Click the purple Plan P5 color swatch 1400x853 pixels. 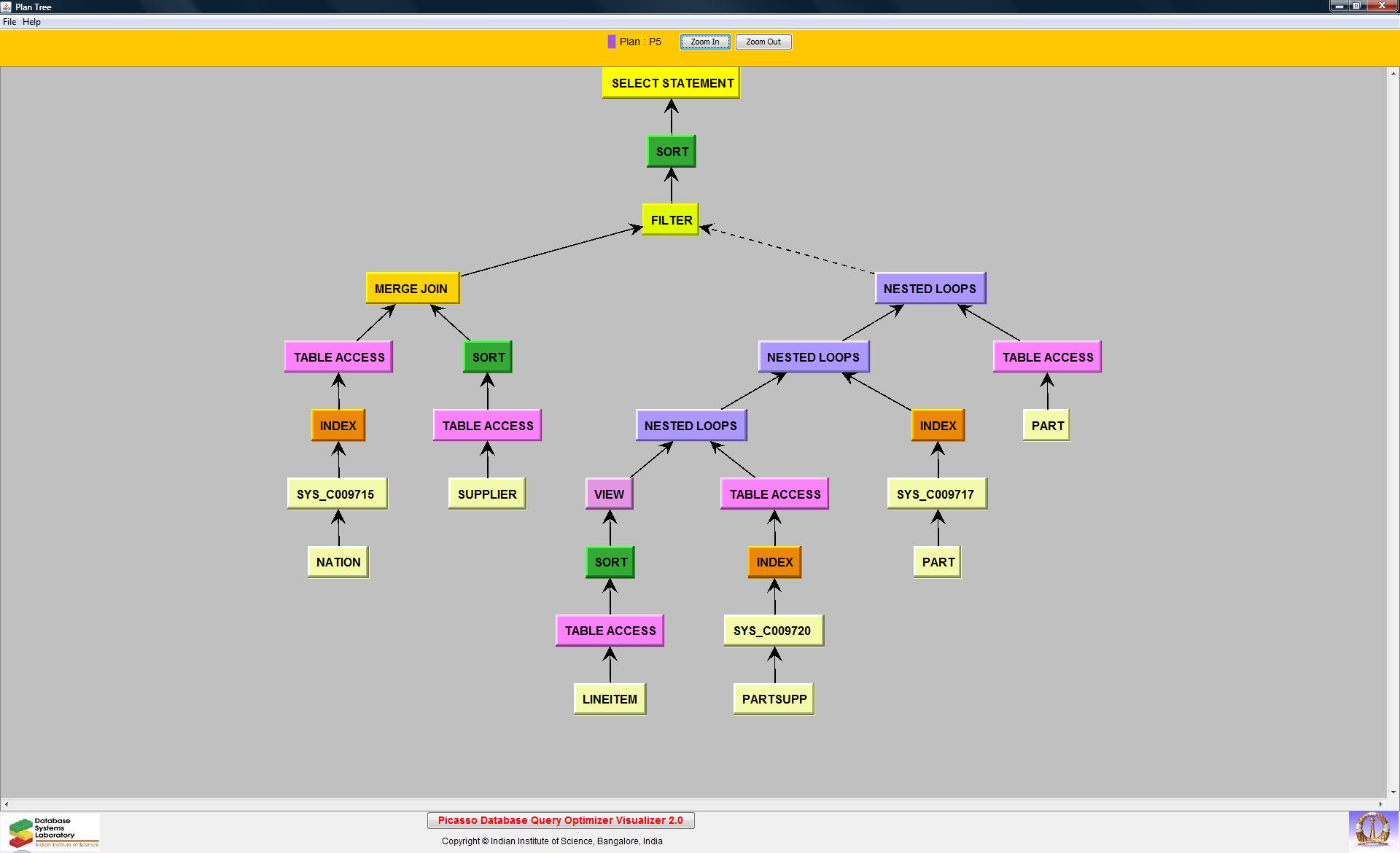tap(611, 42)
